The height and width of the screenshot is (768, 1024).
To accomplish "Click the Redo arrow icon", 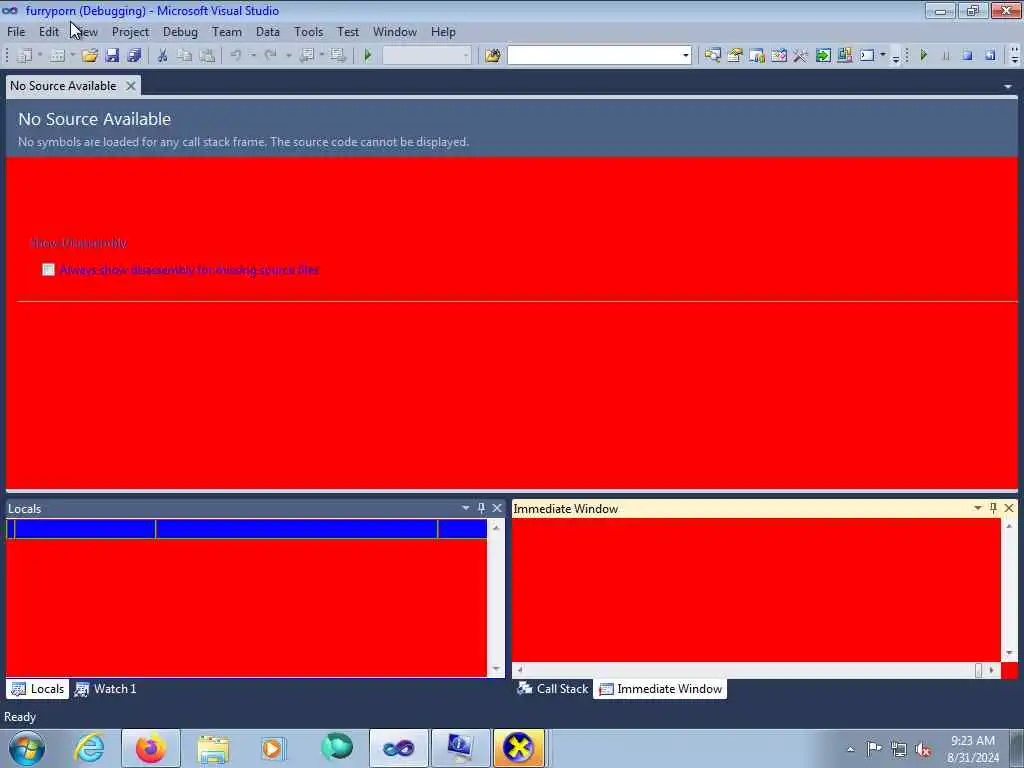I will point(270,56).
